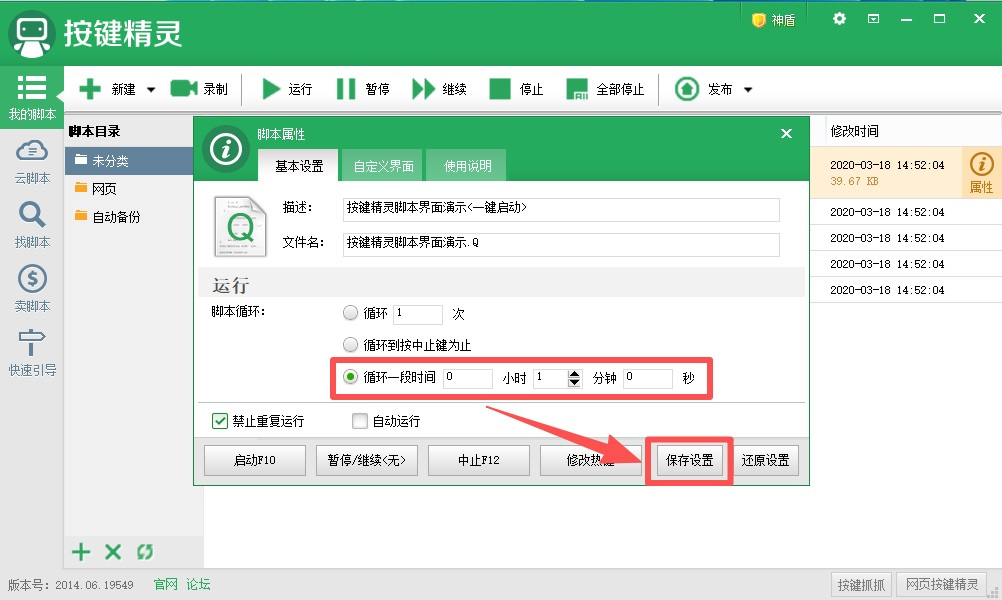The width and height of the screenshot is (1002, 600).
Task: Expand the Publish (发布) dropdown arrow
Action: point(747,90)
